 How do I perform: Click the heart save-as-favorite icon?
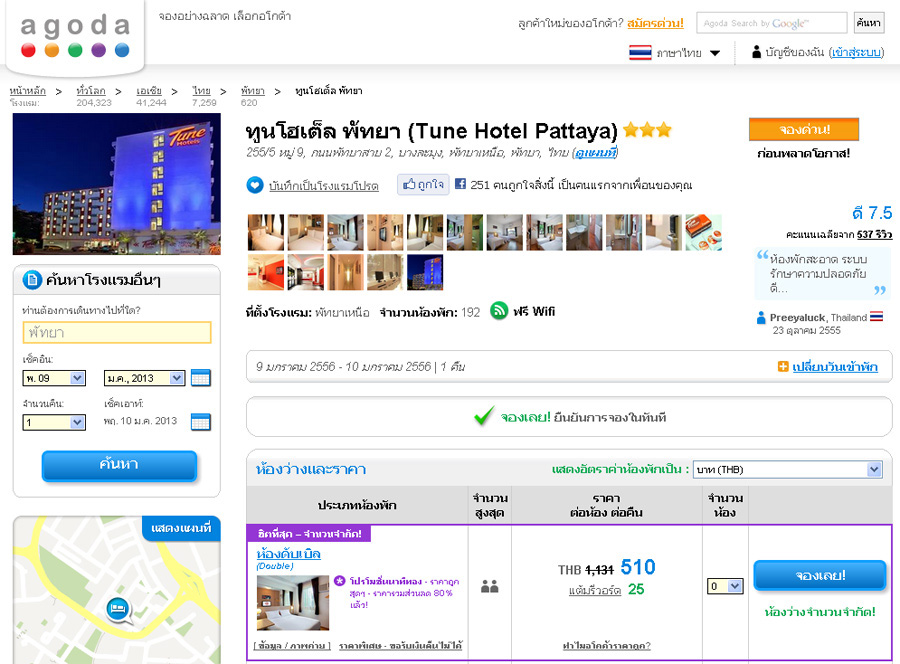click(x=255, y=185)
